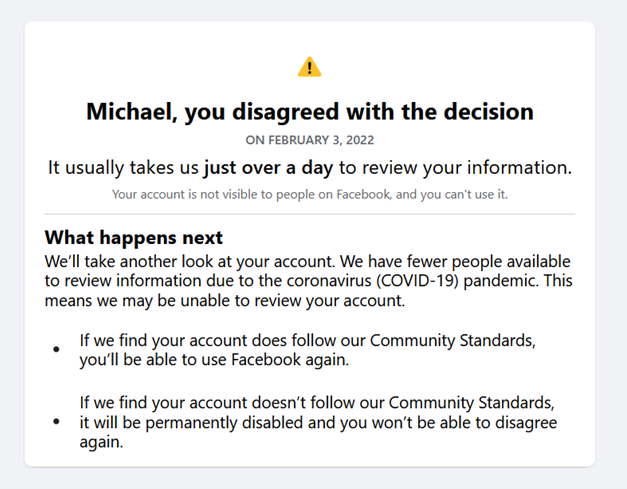Click the 'Your account is not visible' notice
Screen dimensions: 627x489
coord(310,194)
